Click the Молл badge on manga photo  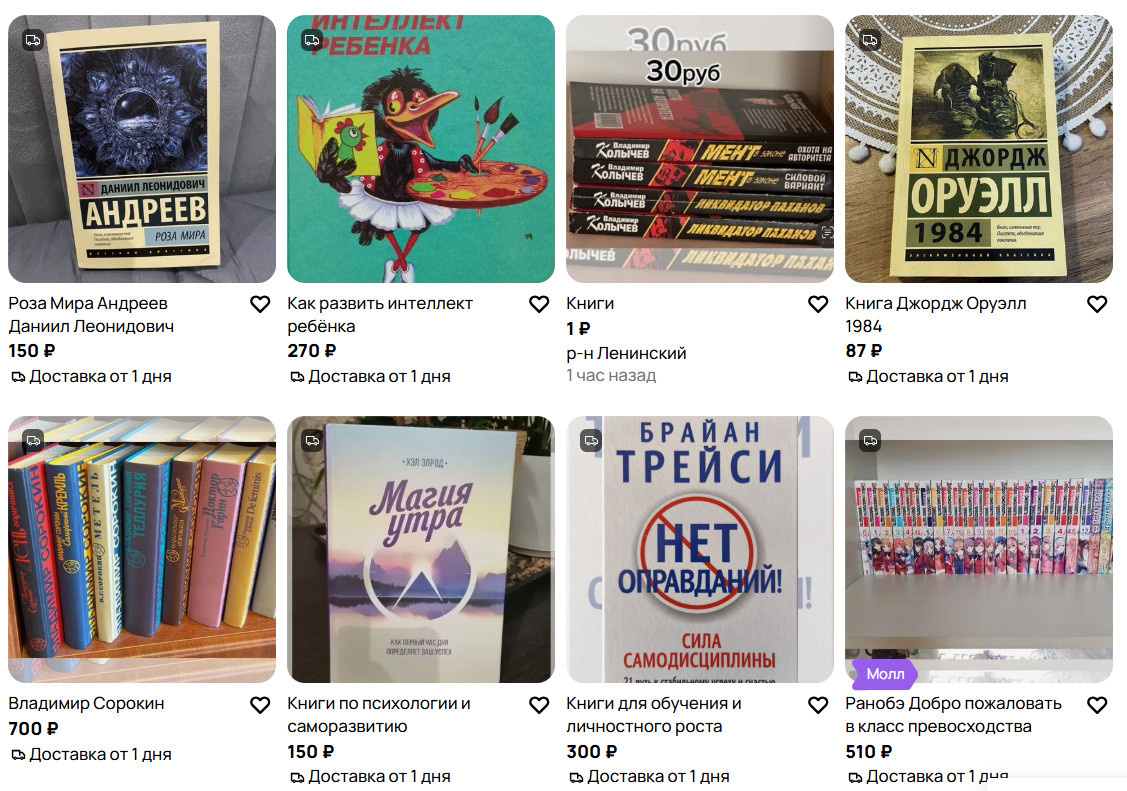point(885,674)
